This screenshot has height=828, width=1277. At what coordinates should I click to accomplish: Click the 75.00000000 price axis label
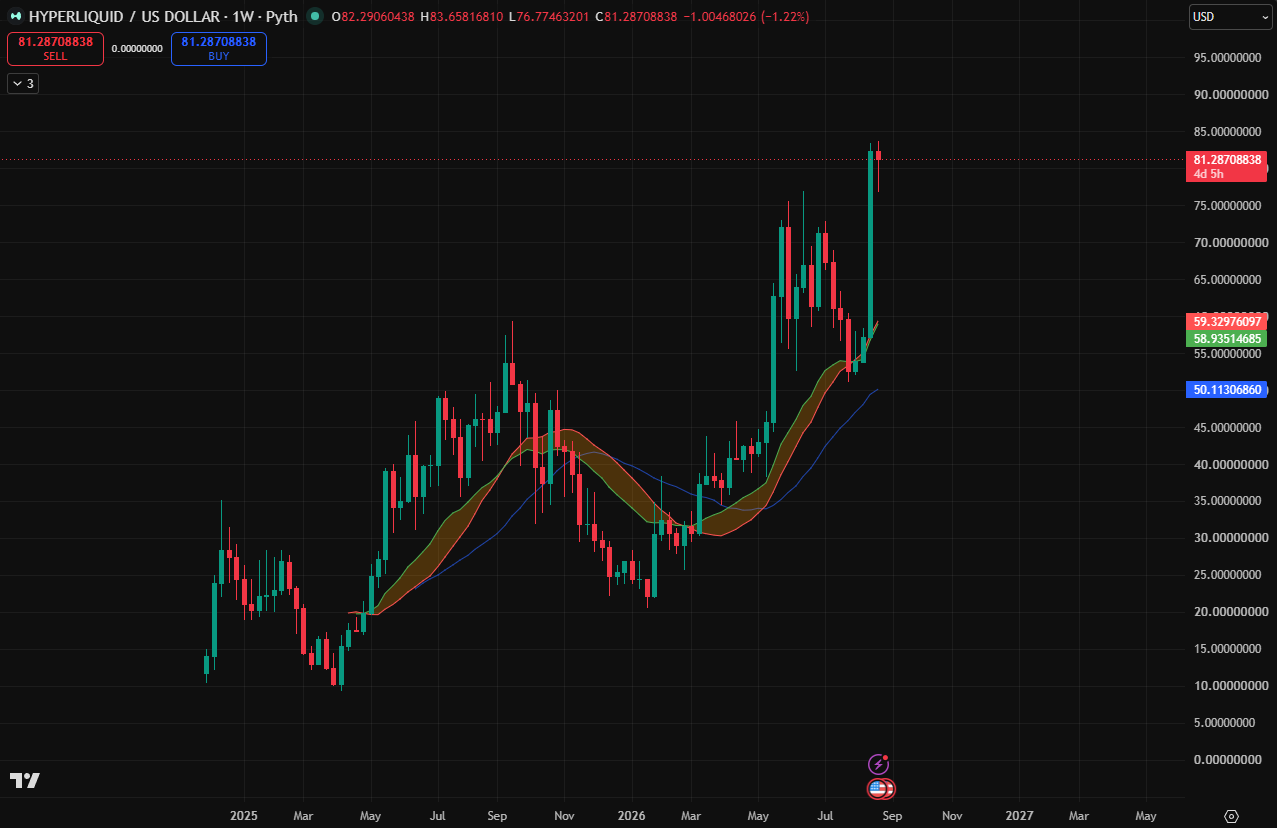(x=1228, y=206)
